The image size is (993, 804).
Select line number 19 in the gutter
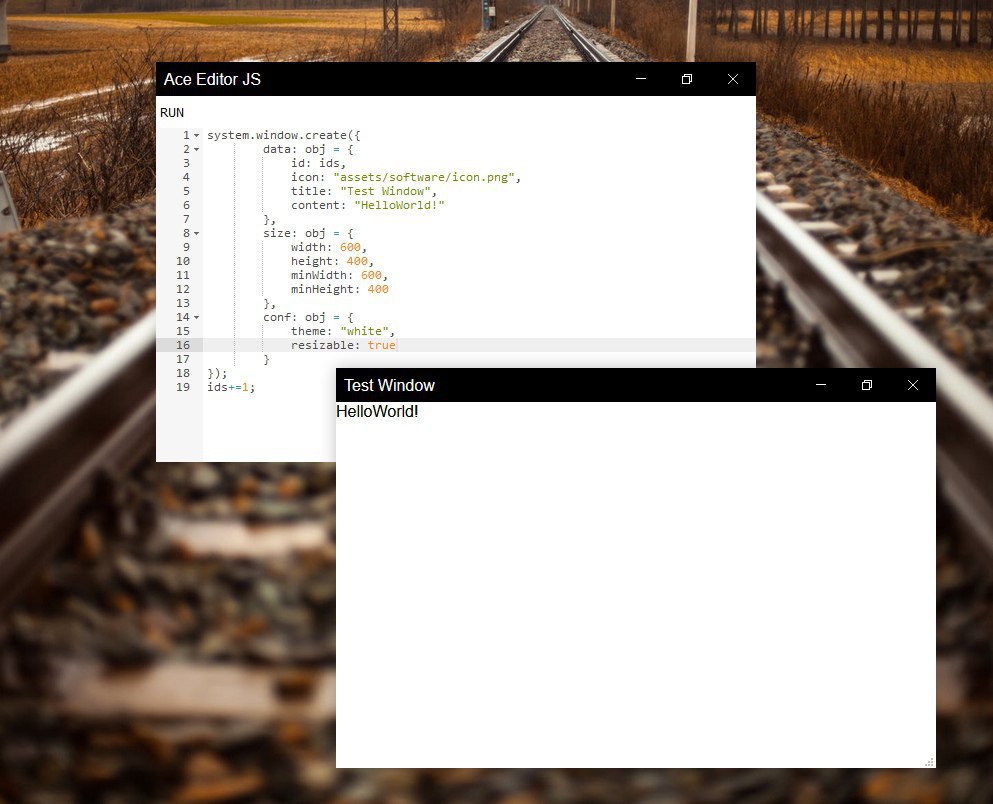[183, 387]
